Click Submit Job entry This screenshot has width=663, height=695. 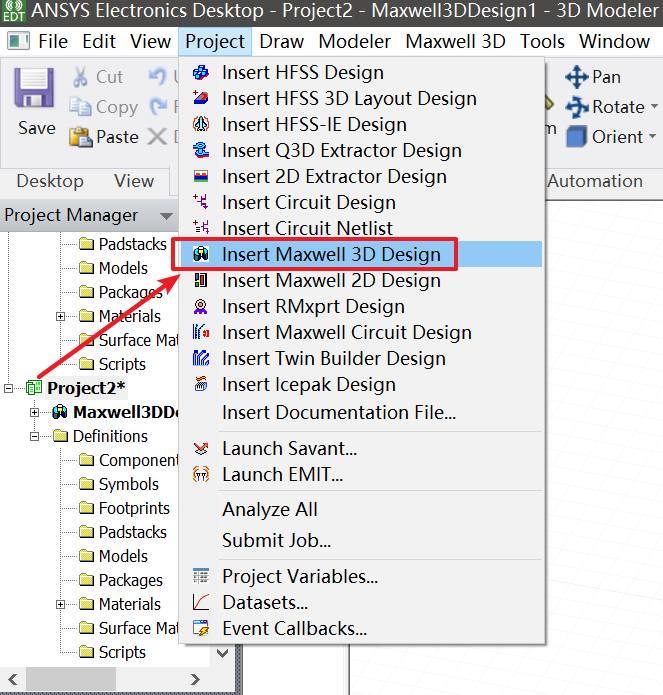[x=276, y=541]
